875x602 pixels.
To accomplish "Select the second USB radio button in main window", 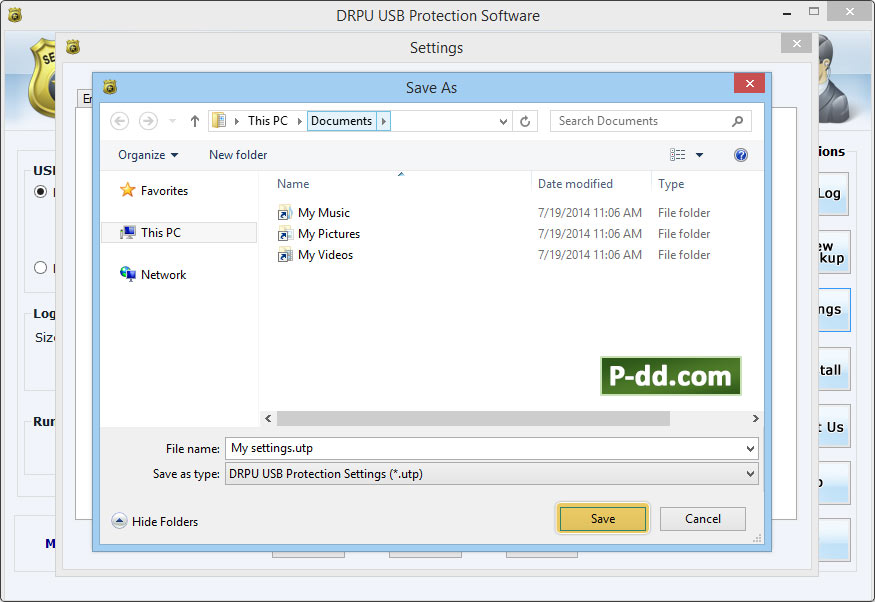I will (40, 267).
